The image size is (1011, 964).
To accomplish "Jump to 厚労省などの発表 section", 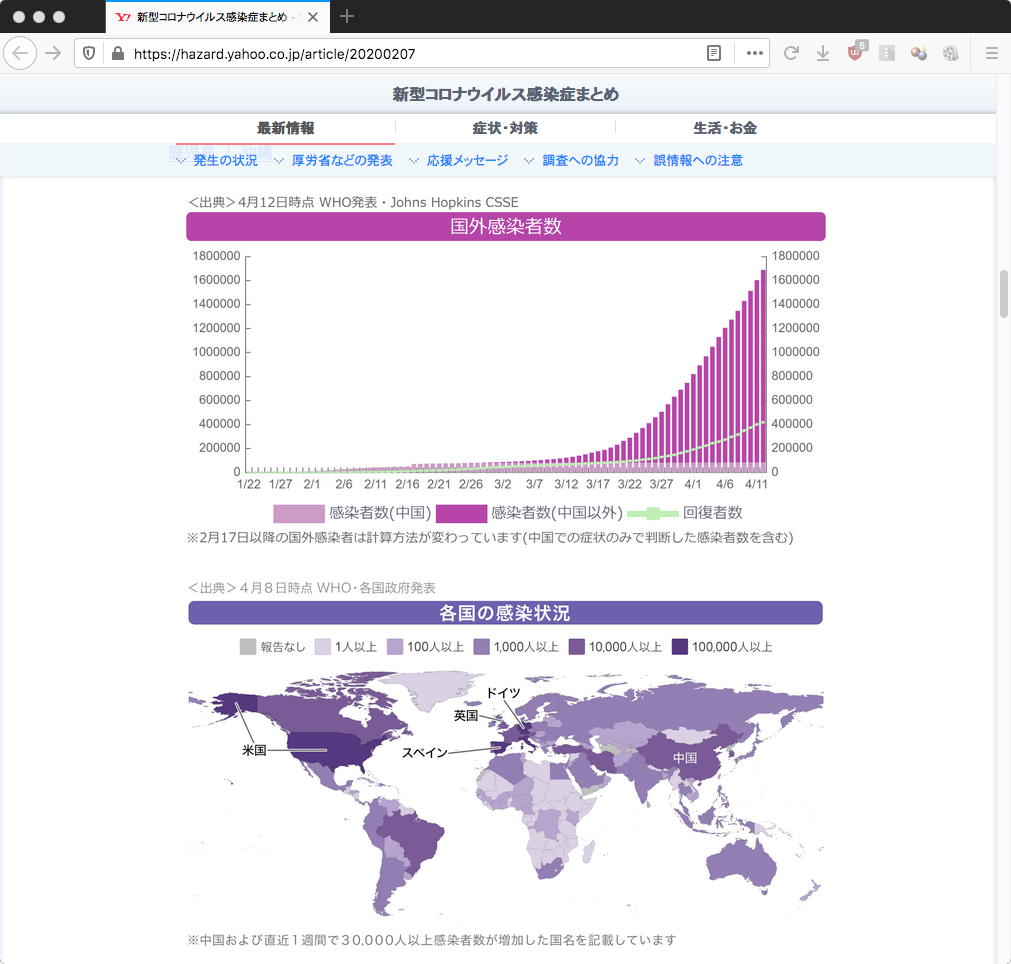I will [342, 160].
